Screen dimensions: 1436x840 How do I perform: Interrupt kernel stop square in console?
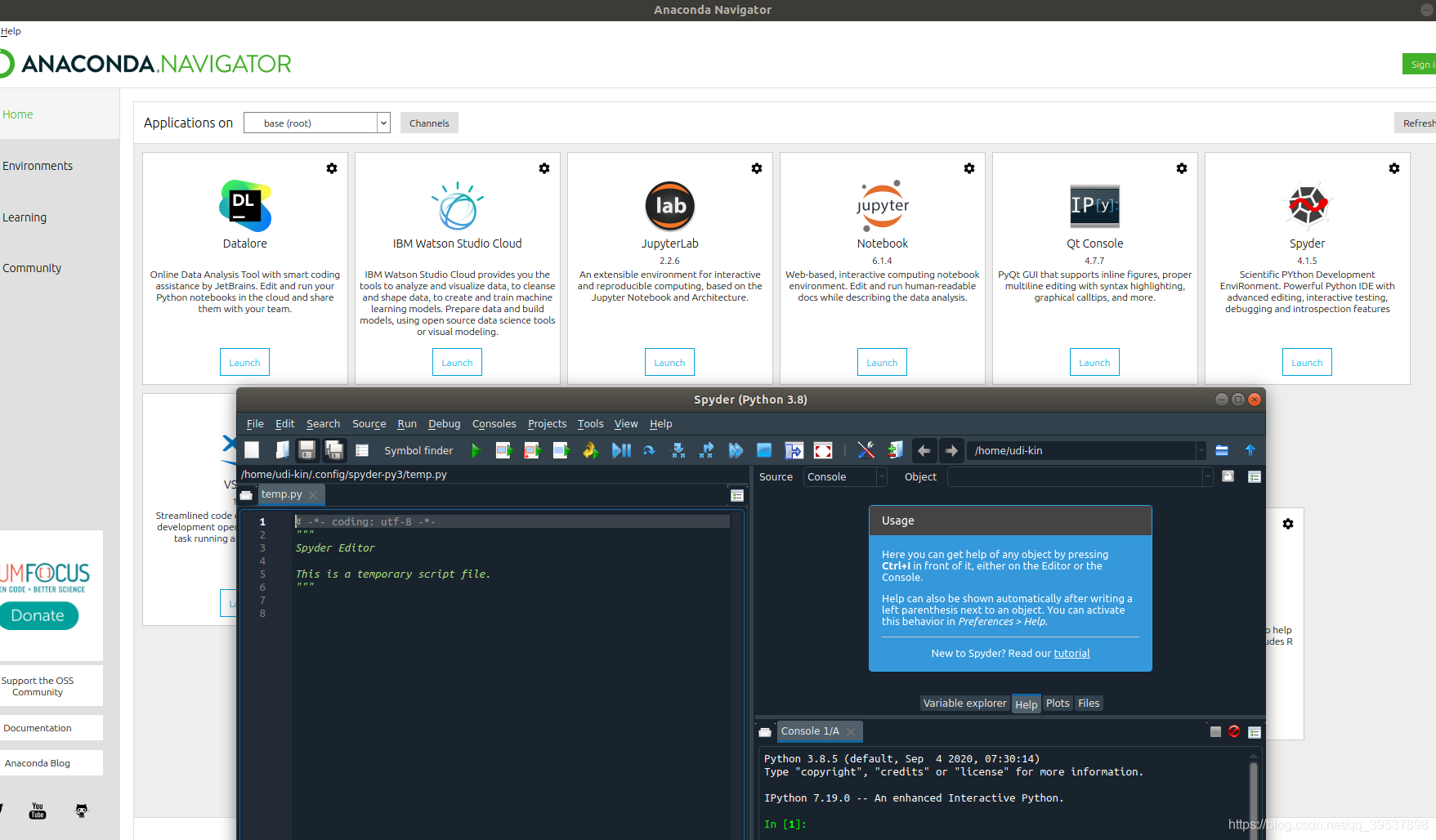1215,732
